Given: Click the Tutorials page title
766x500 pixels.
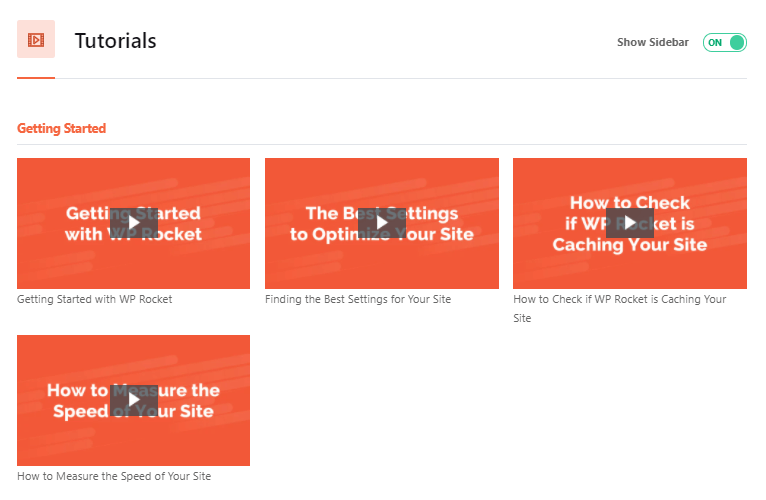Looking at the screenshot, I should [x=115, y=41].
